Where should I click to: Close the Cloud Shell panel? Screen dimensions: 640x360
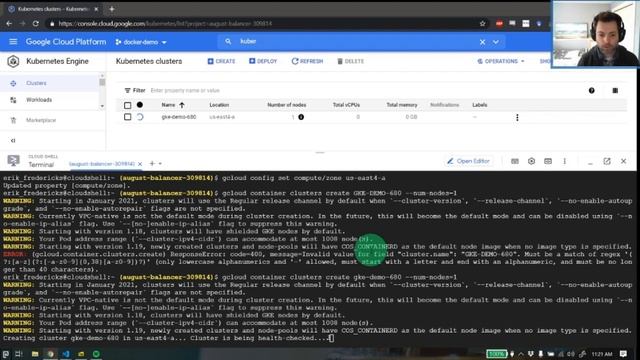point(623,161)
